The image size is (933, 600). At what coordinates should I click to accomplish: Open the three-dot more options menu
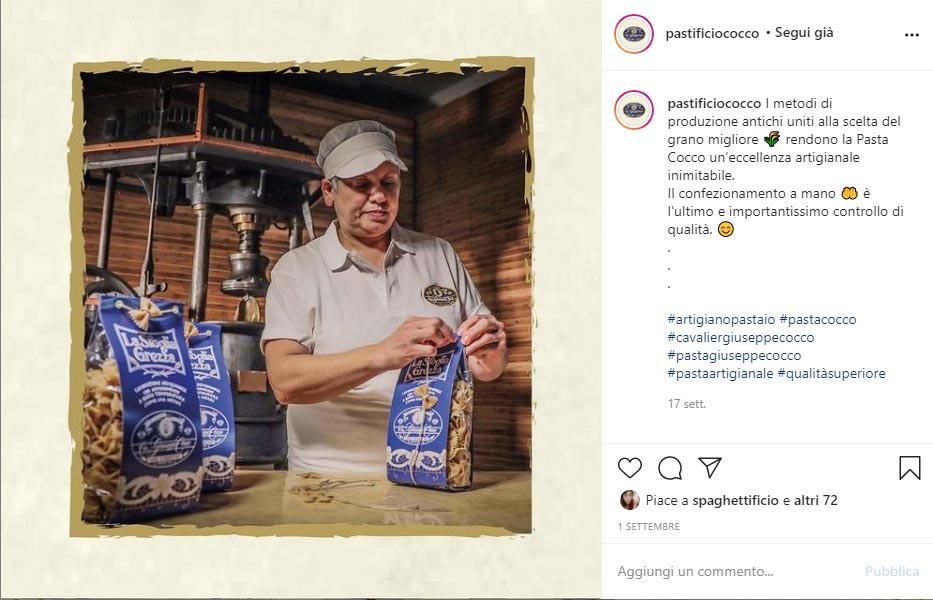[x=912, y=35]
